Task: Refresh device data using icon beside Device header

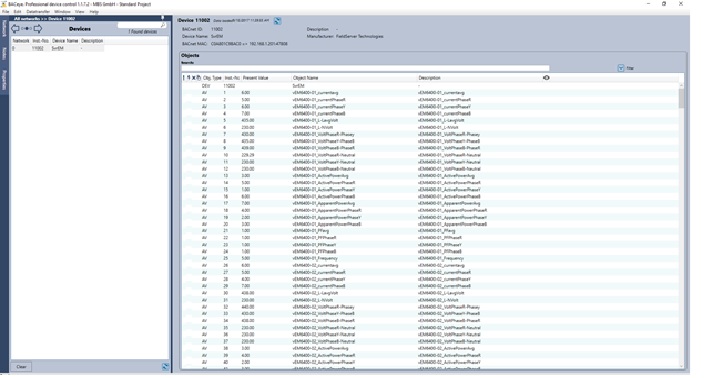Action: point(277,21)
